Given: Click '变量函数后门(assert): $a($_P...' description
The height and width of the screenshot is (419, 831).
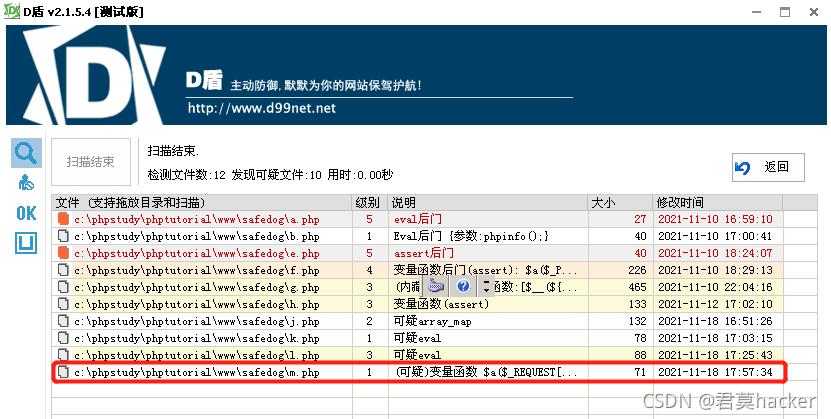Looking at the screenshot, I should click(x=485, y=270).
